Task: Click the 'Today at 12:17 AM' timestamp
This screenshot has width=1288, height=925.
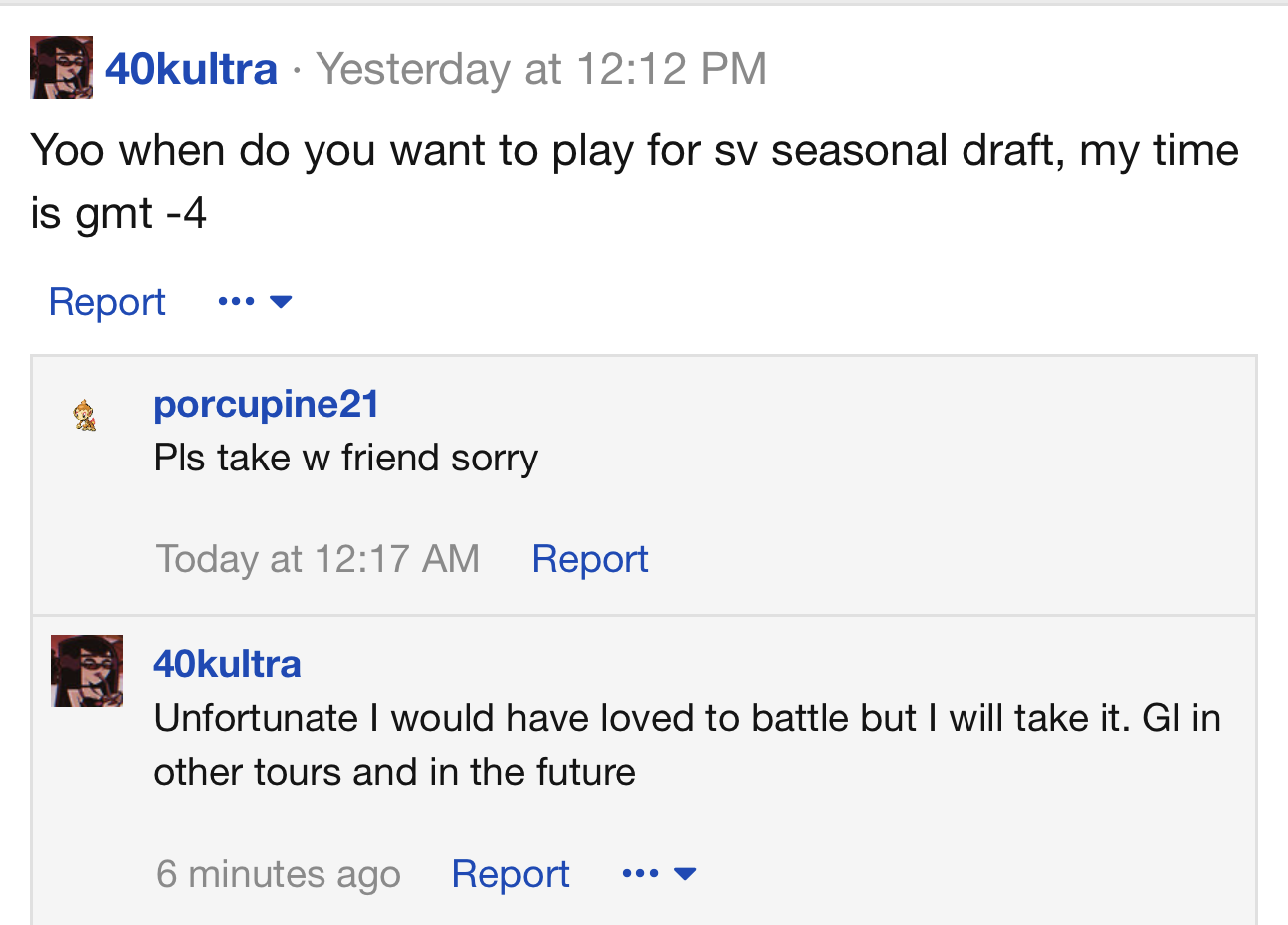Action: click(x=318, y=559)
